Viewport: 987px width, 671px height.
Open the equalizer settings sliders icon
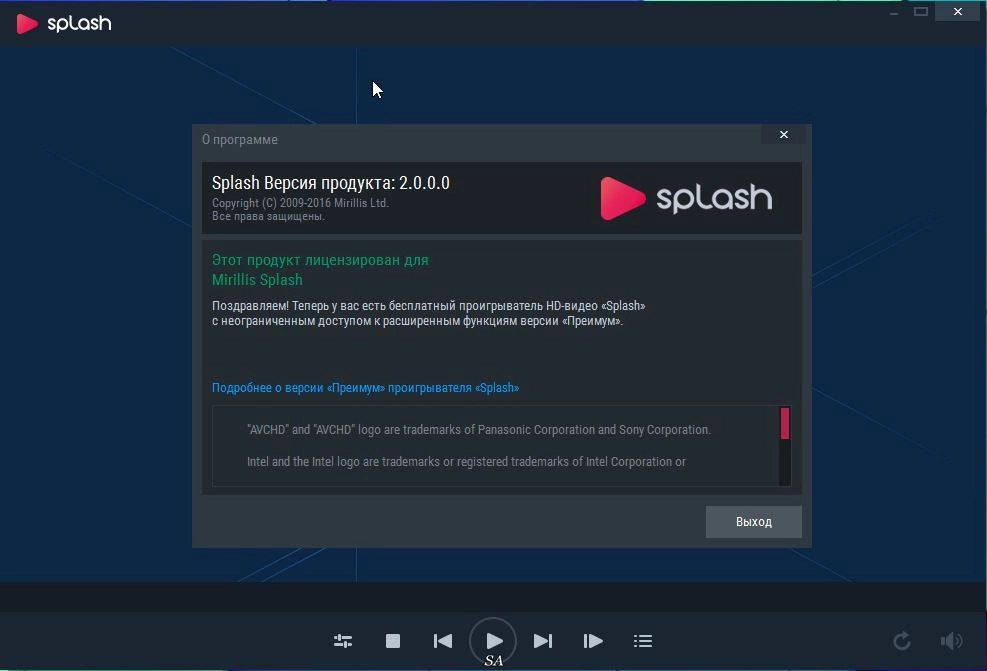(x=342, y=641)
